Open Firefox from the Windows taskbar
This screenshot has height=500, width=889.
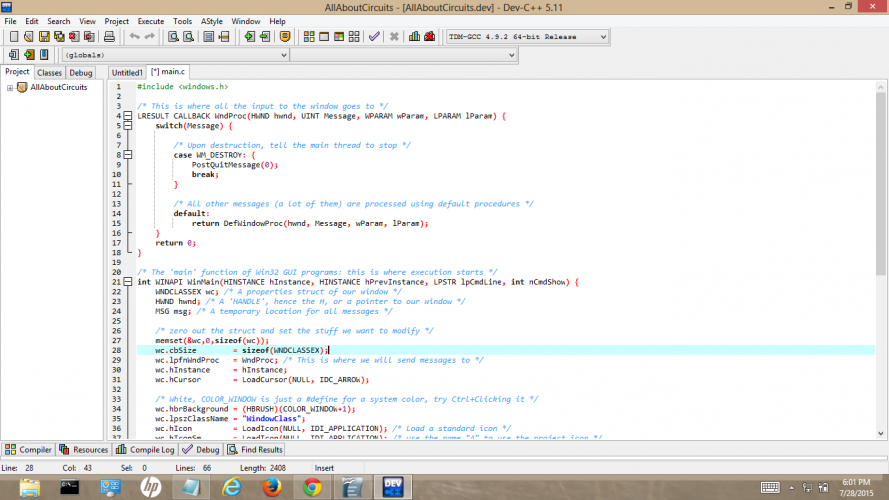pos(271,487)
